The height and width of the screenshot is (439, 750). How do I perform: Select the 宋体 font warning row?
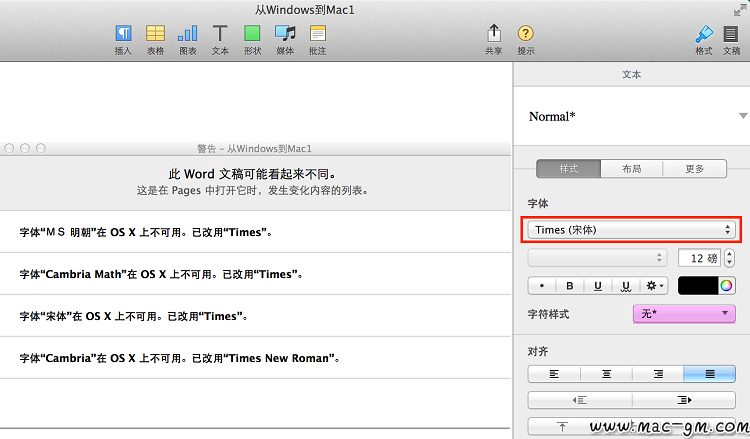255,316
